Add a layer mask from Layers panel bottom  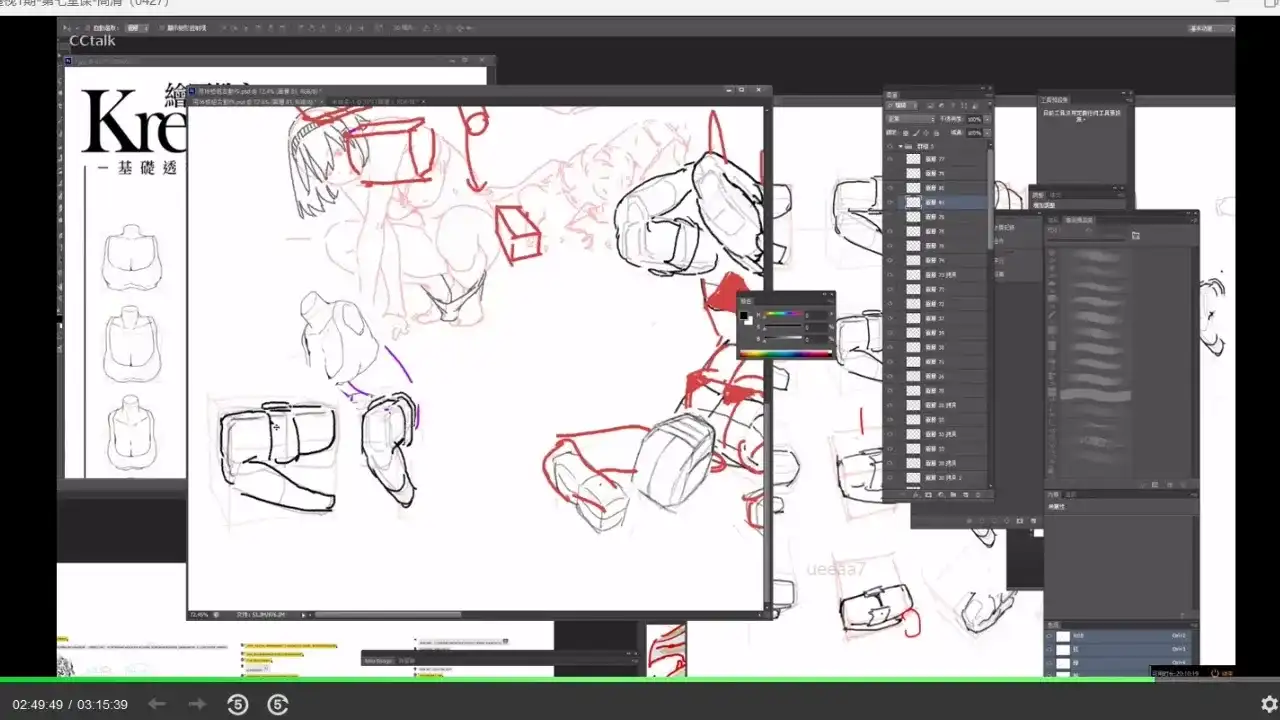(x=928, y=495)
